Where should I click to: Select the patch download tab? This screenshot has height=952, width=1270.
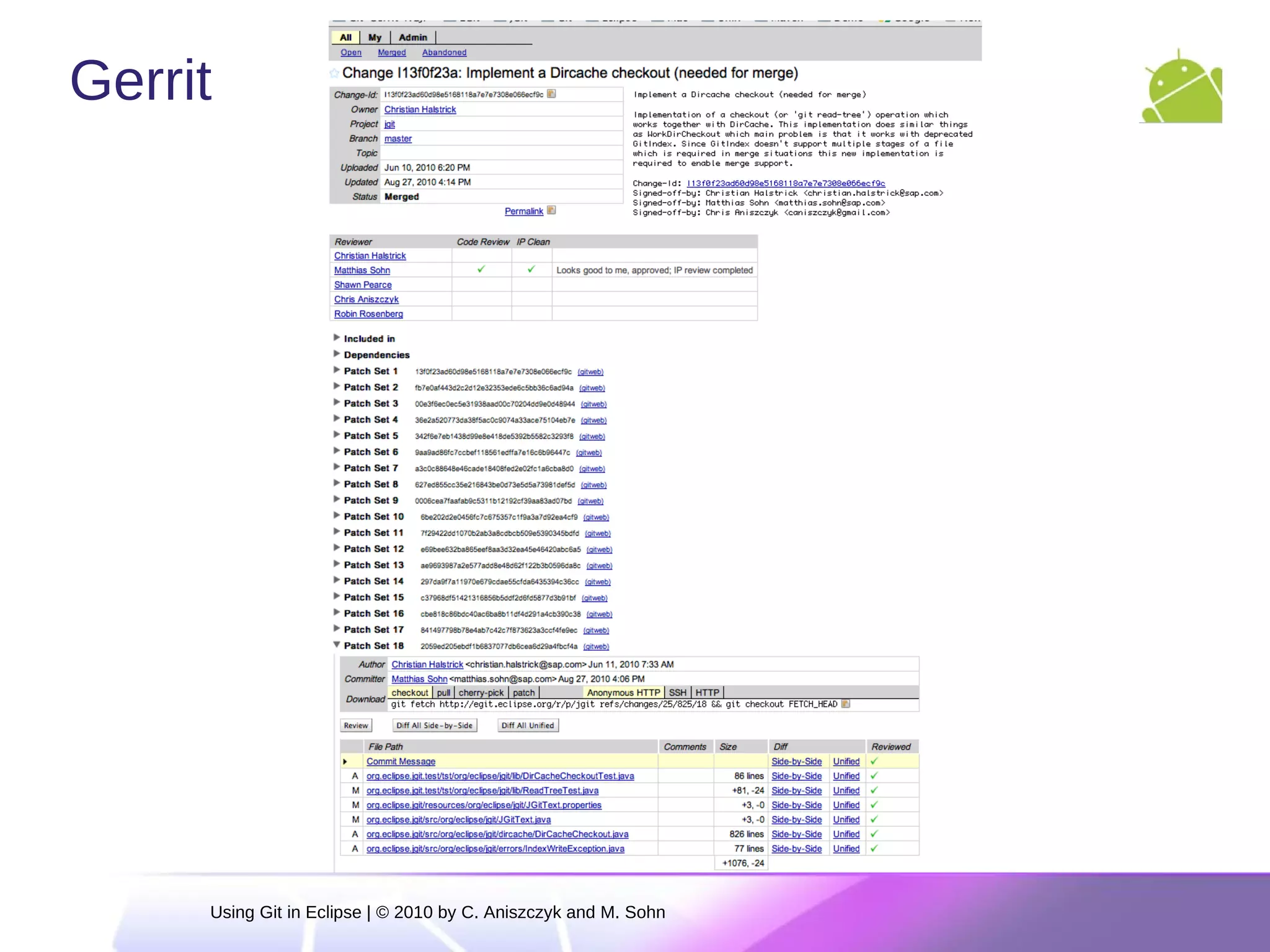(524, 692)
